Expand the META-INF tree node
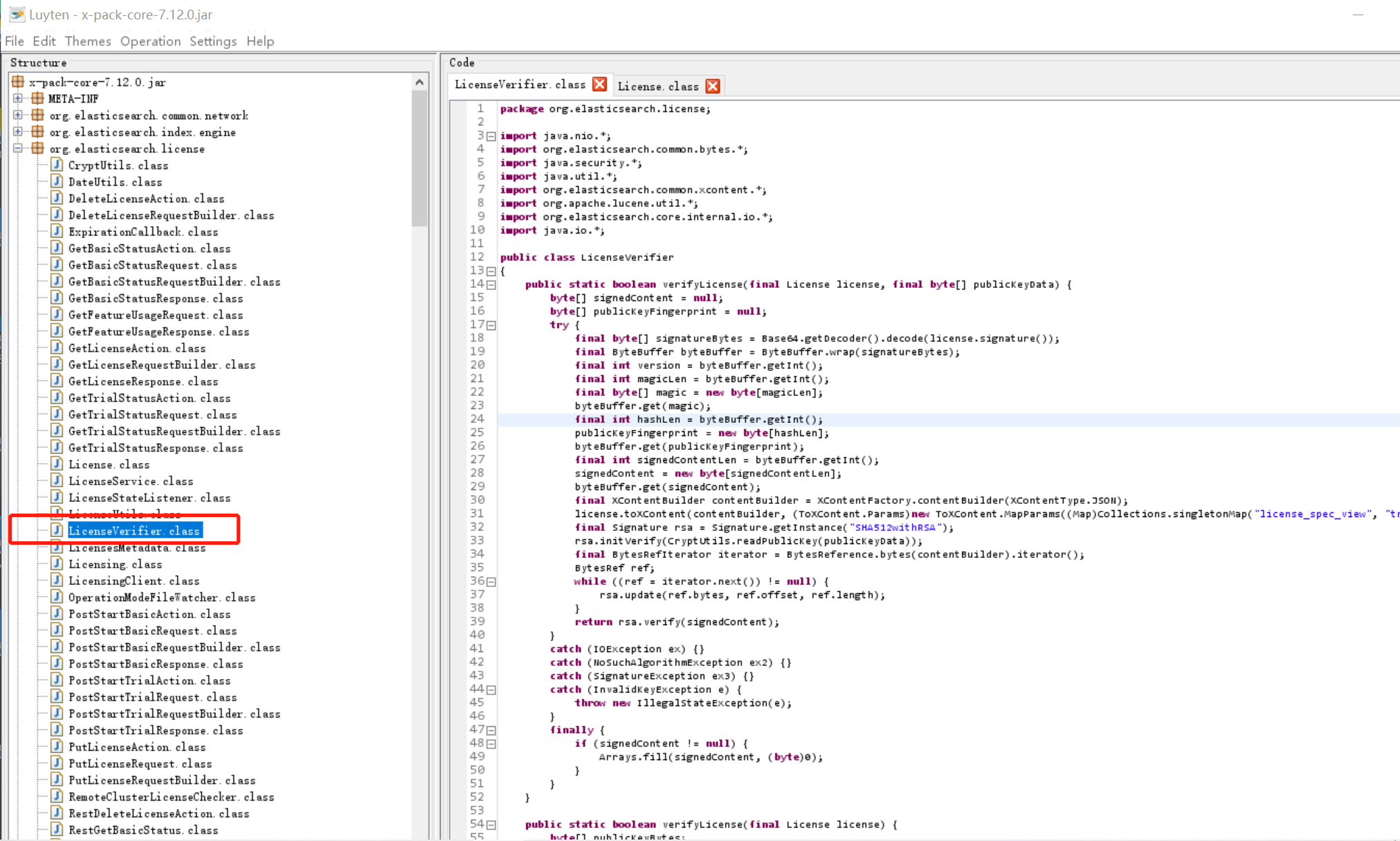This screenshot has width=1400, height=841. [x=18, y=98]
